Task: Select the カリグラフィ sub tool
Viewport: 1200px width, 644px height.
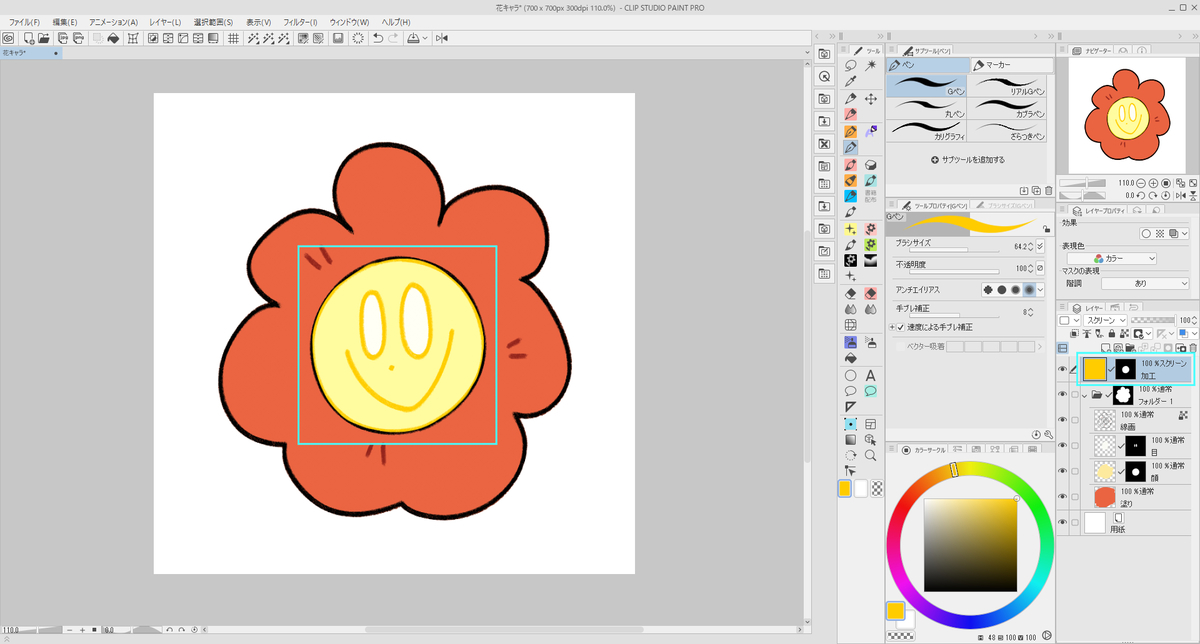Action: click(928, 131)
